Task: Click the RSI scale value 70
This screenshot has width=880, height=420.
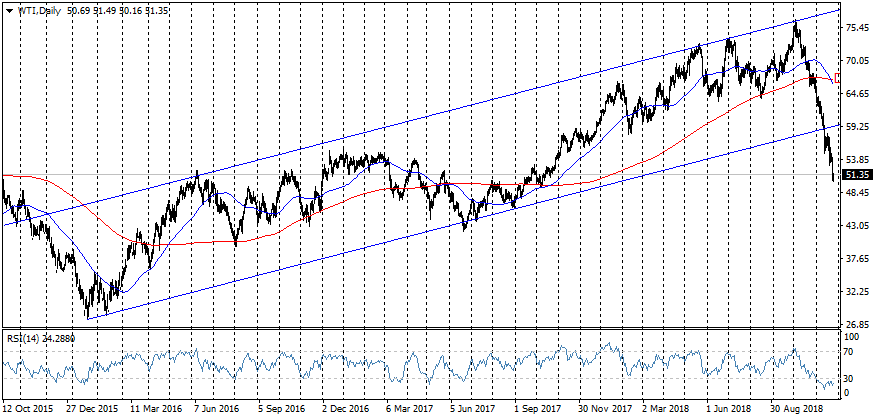Action: [850, 352]
